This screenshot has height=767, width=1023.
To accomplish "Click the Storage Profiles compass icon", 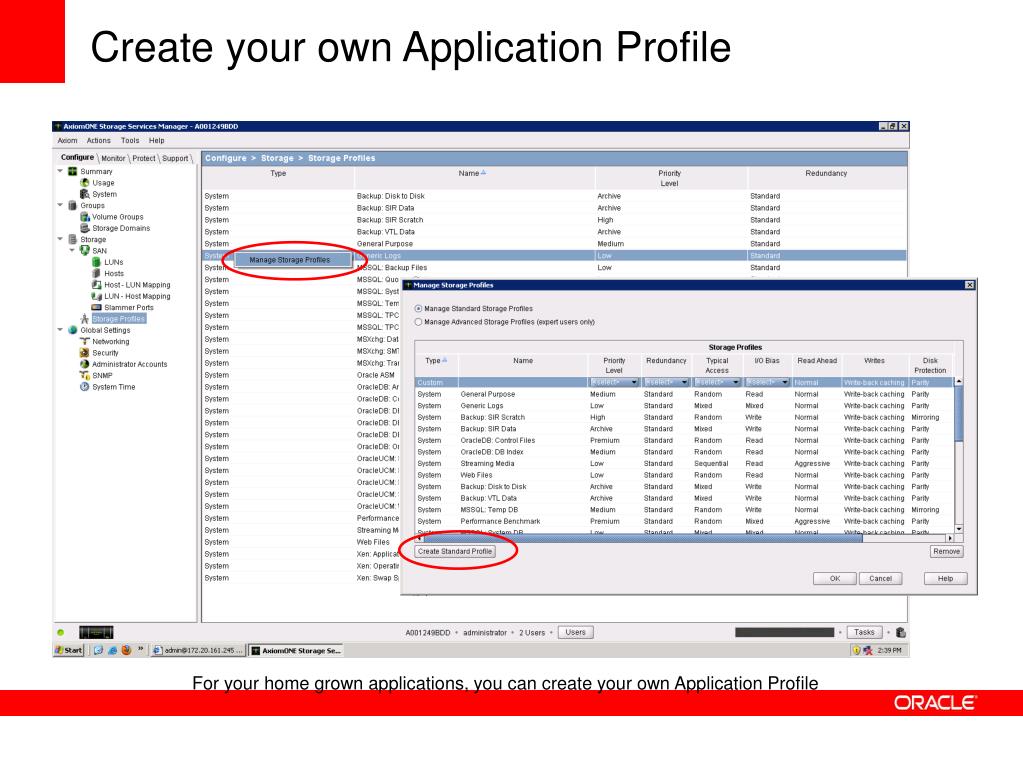I will coord(84,319).
